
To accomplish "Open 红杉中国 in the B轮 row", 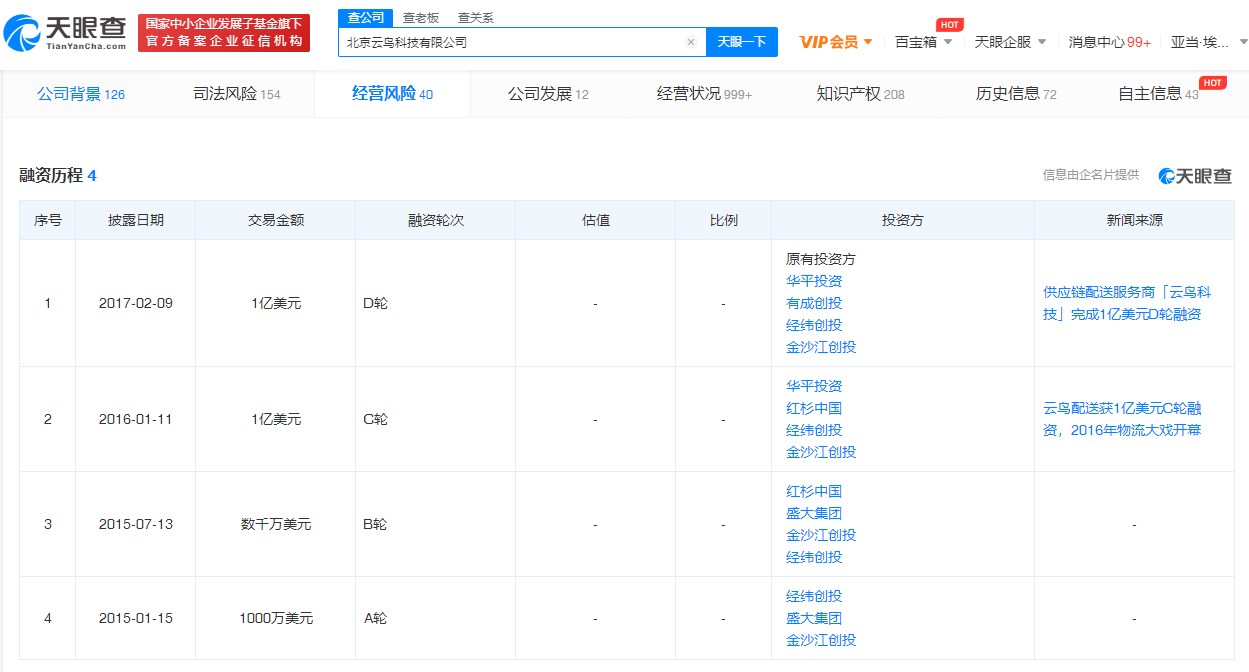I will pos(814,491).
